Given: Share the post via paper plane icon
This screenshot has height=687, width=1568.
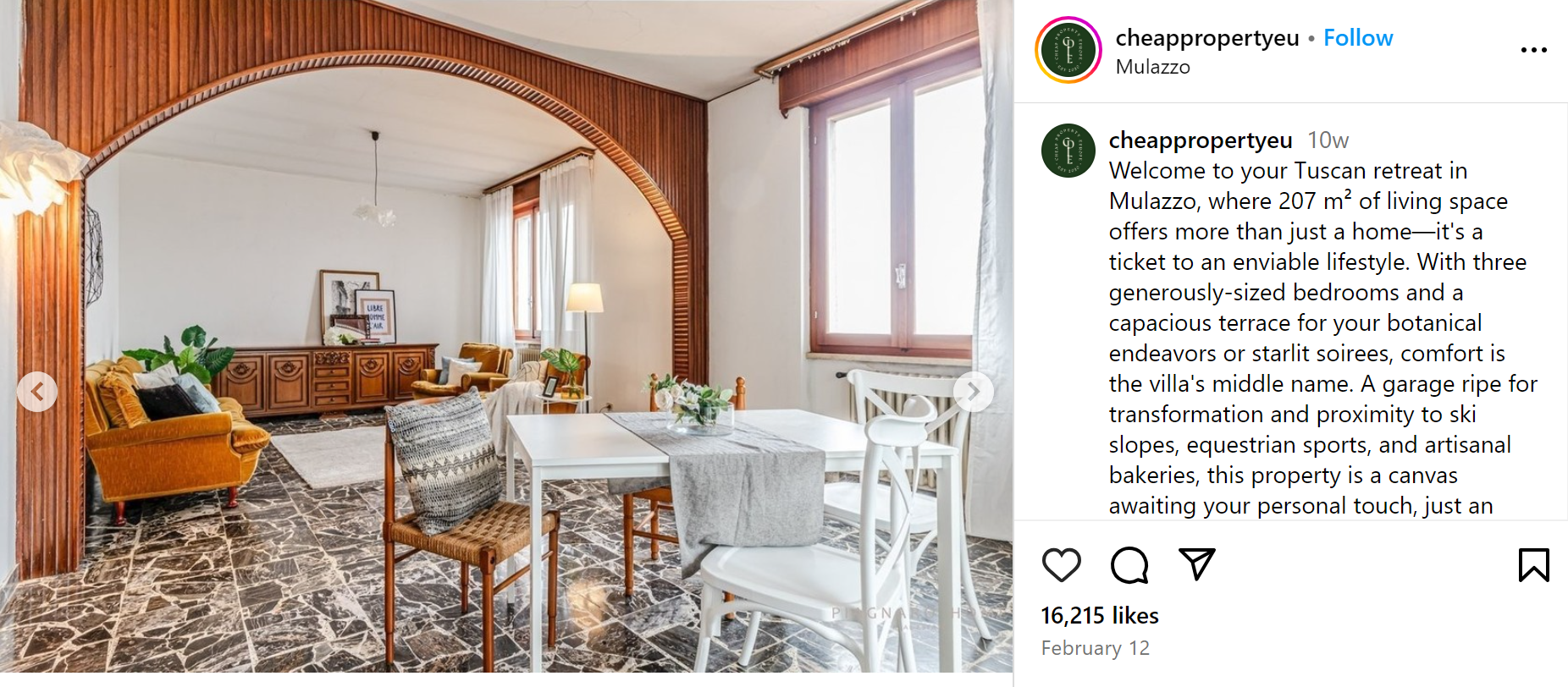Looking at the screenshot, I should tap(1197, 564).
